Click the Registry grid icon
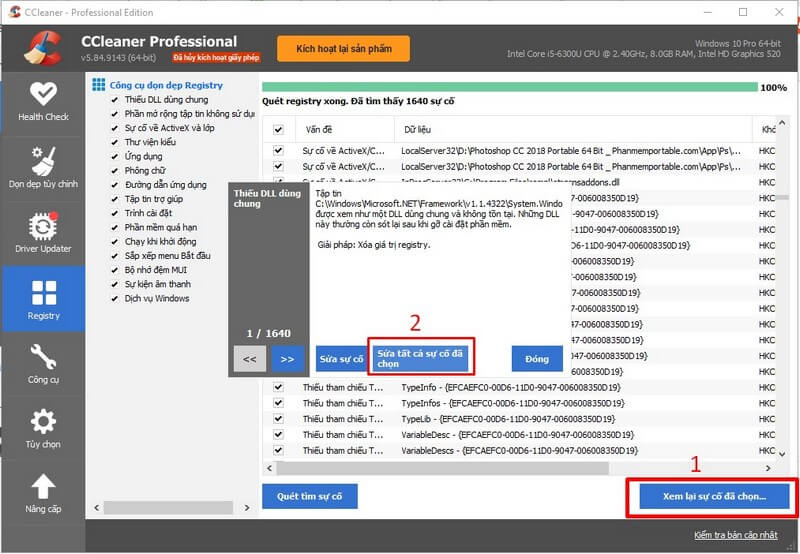 tap(43, 293)
